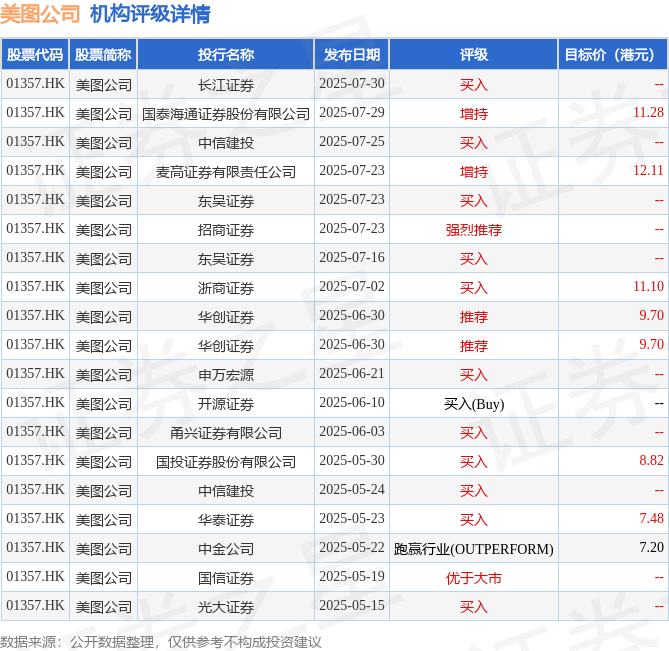Click the date 2025-06-03
This screenshot has height=651, width=669.
[352, 431]
